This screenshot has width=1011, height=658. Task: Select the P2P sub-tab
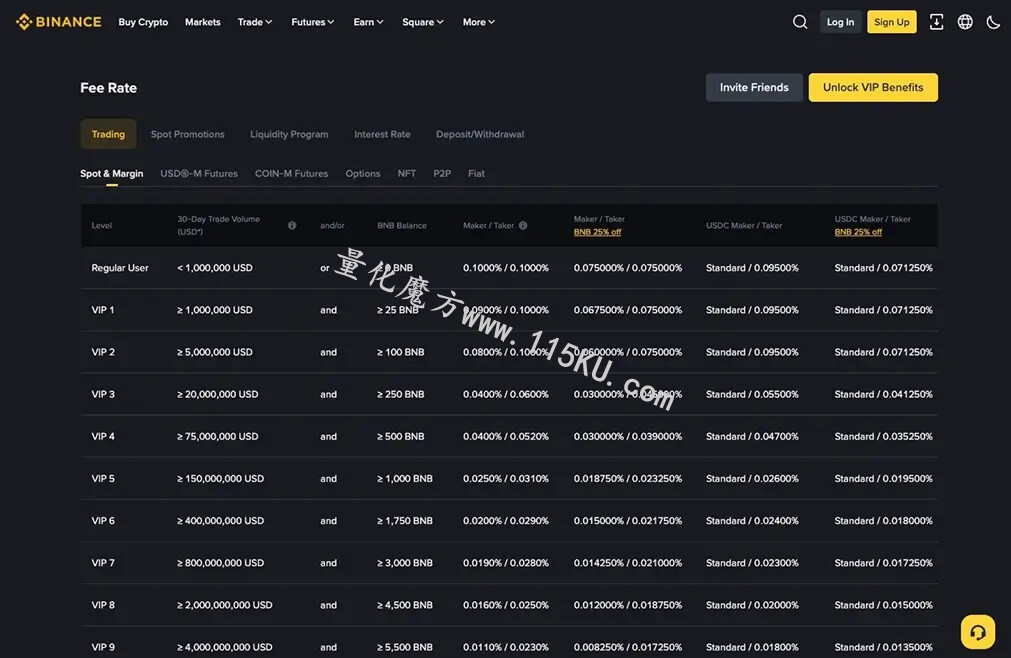click(442, 173)
